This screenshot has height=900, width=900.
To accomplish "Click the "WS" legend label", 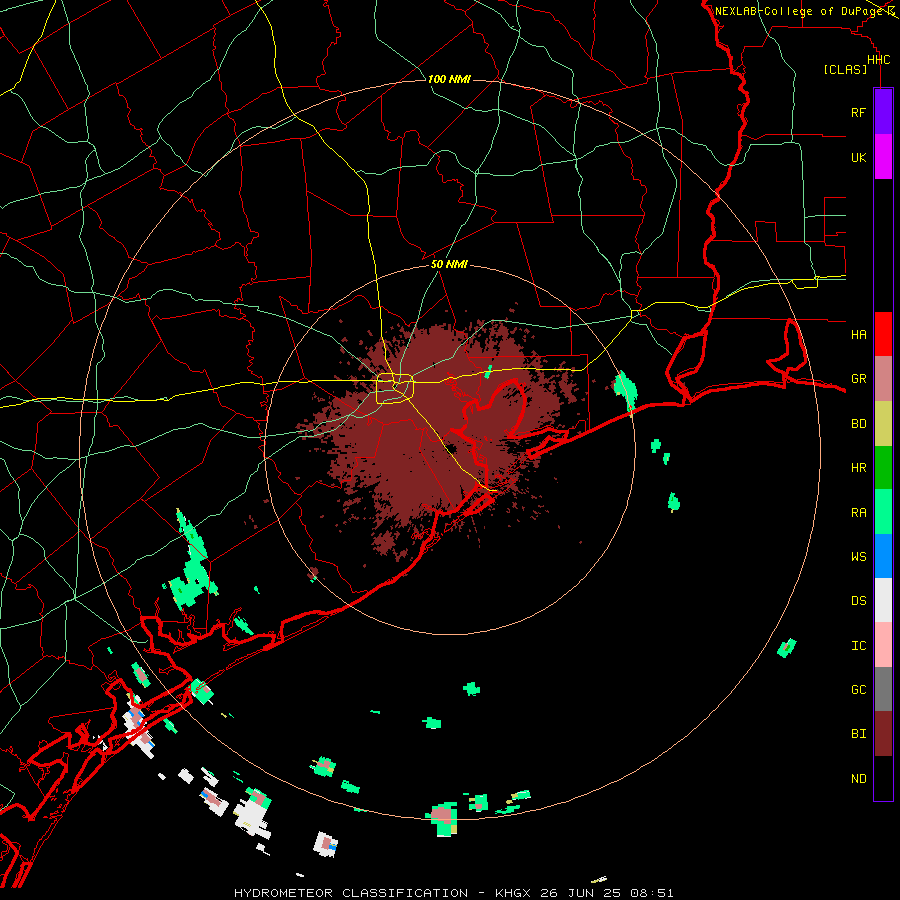I will coord(858,556).
